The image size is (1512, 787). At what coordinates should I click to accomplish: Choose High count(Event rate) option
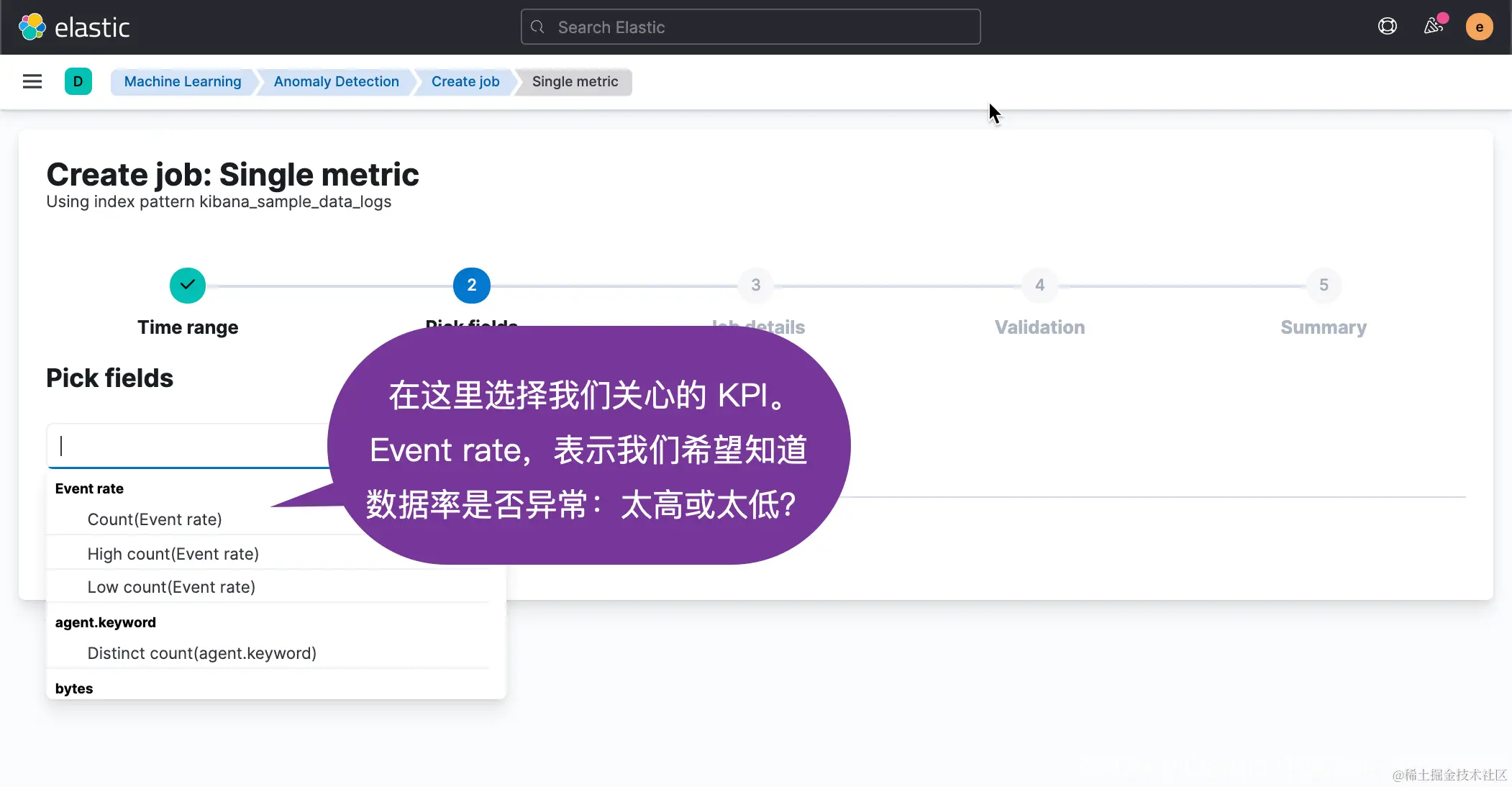[x=173, y=554]
